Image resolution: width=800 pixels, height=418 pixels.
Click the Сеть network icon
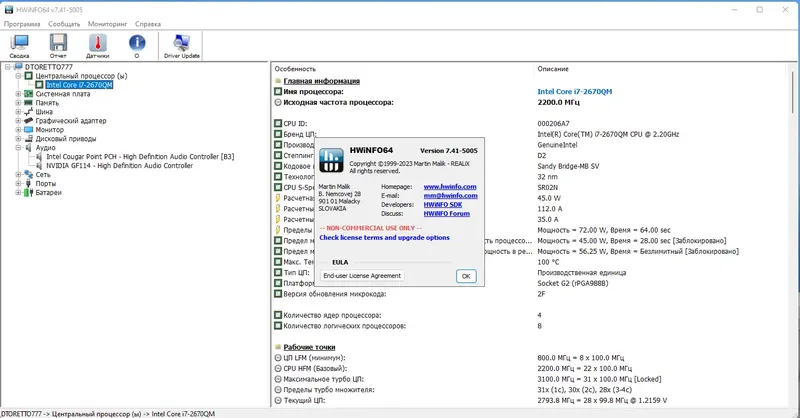[x=29, y=175]
